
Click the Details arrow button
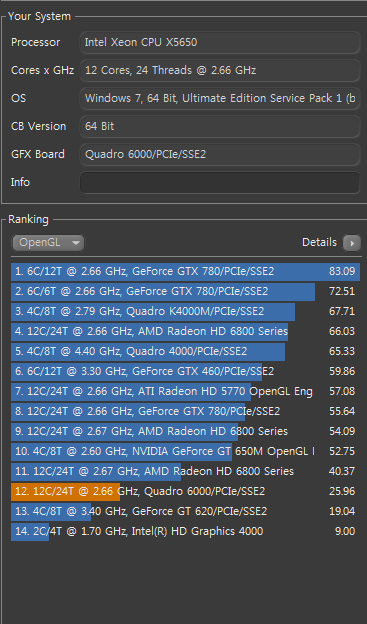point(351,243)
